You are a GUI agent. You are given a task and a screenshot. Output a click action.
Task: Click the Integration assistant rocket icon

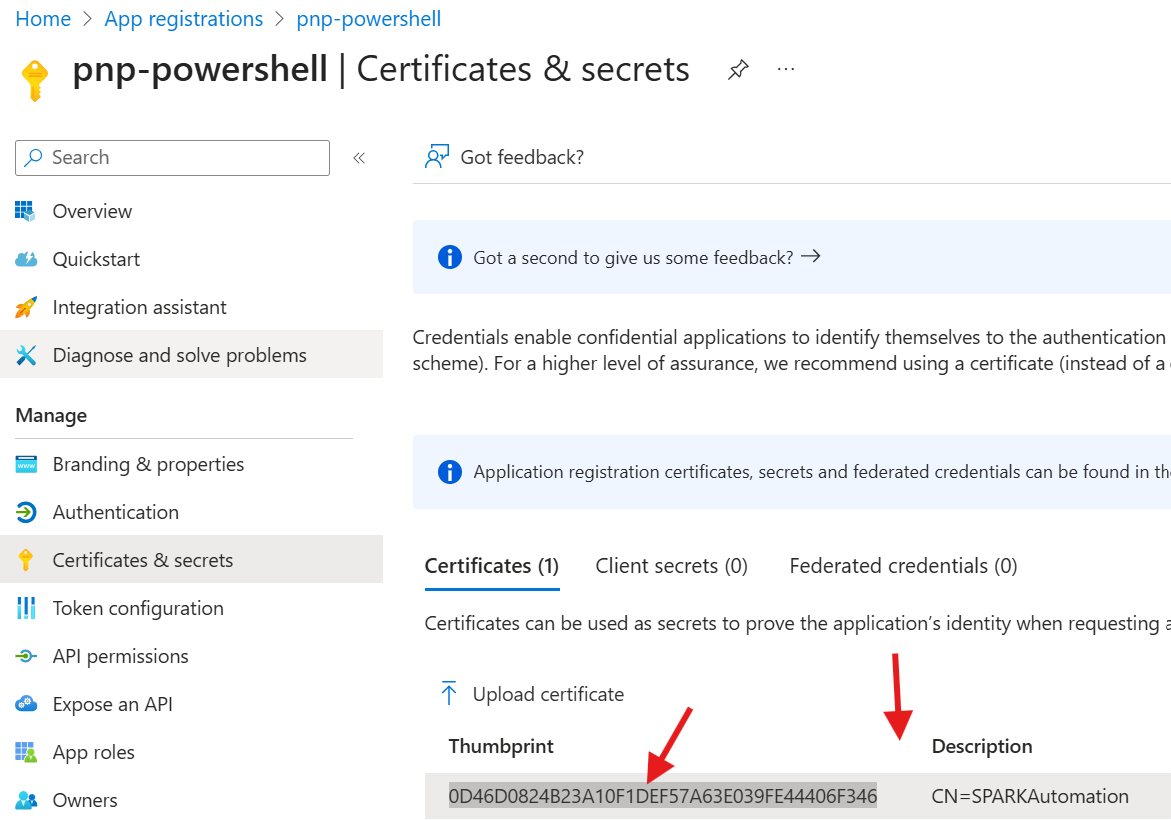(26, 307)
